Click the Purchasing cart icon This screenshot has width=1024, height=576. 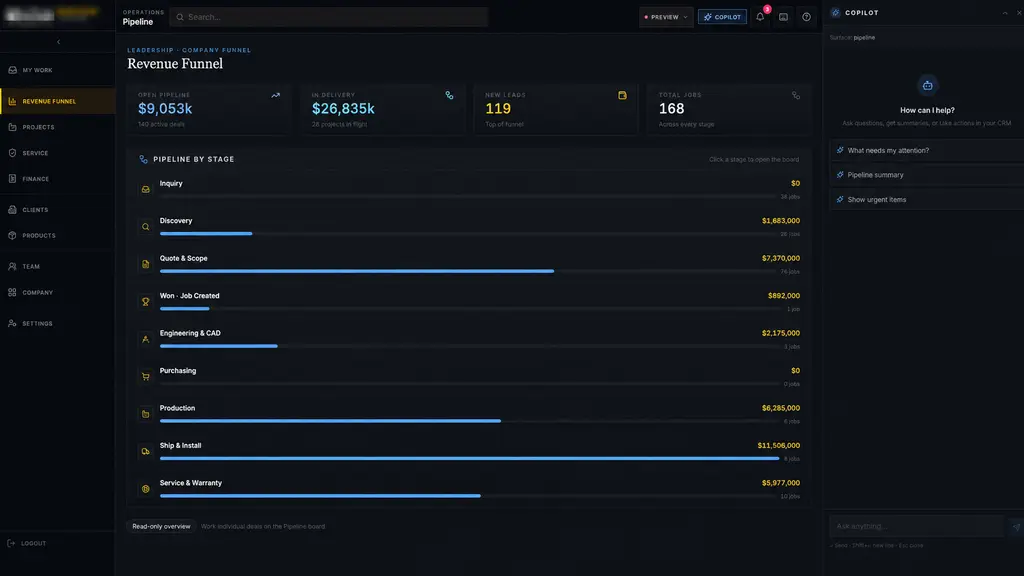click(146, 377)
